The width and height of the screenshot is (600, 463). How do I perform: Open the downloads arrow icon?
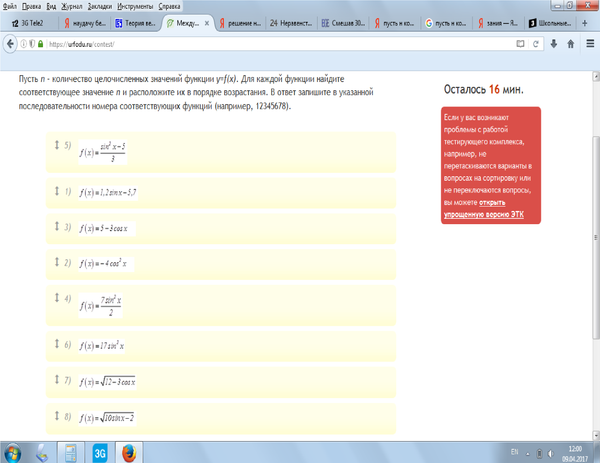(x=553, y=43)
